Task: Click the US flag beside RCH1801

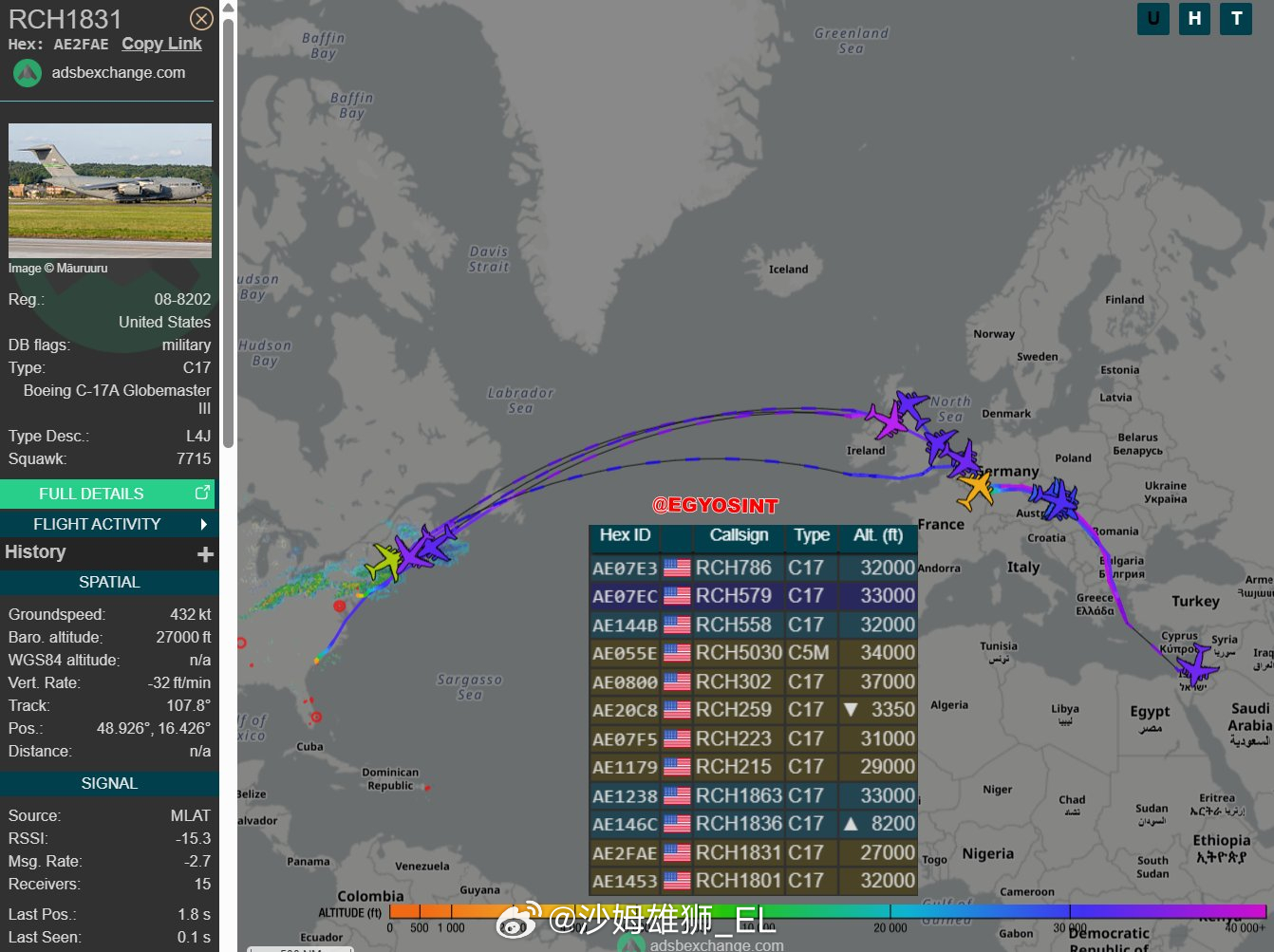Action: coord(677,881)
